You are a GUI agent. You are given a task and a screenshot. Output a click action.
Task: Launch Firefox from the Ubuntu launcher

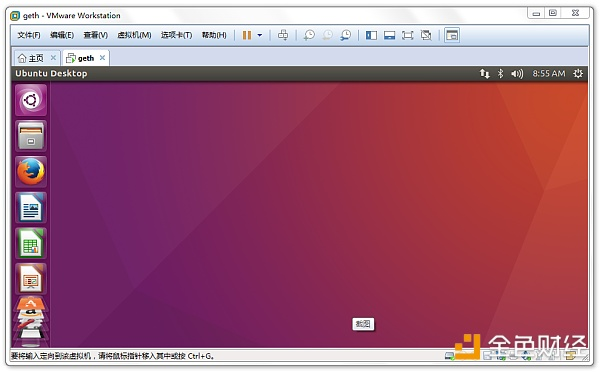pyautogui.click(x=31, y=171)
